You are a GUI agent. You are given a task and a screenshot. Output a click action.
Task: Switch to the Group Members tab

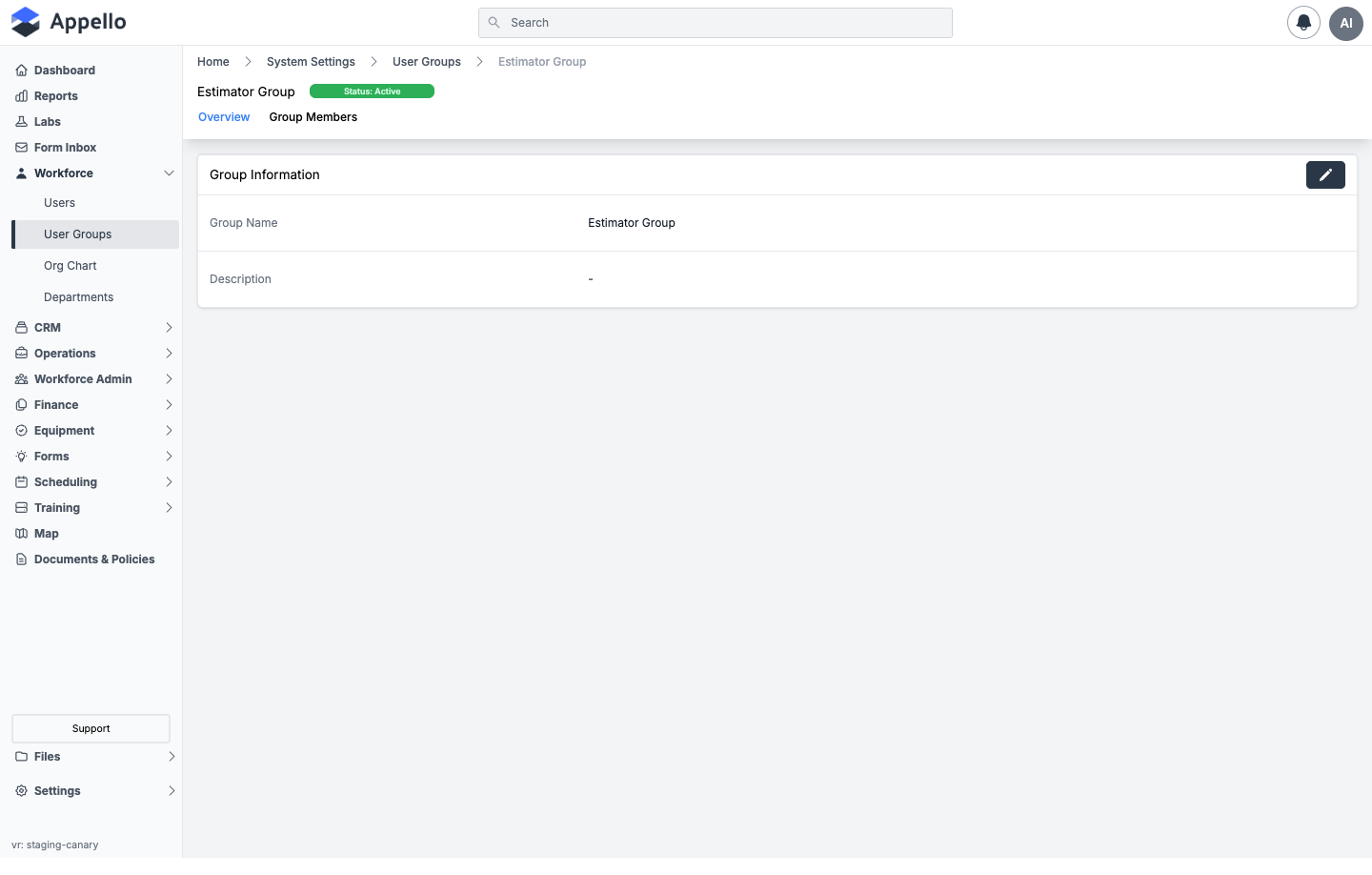coord(313,117)
